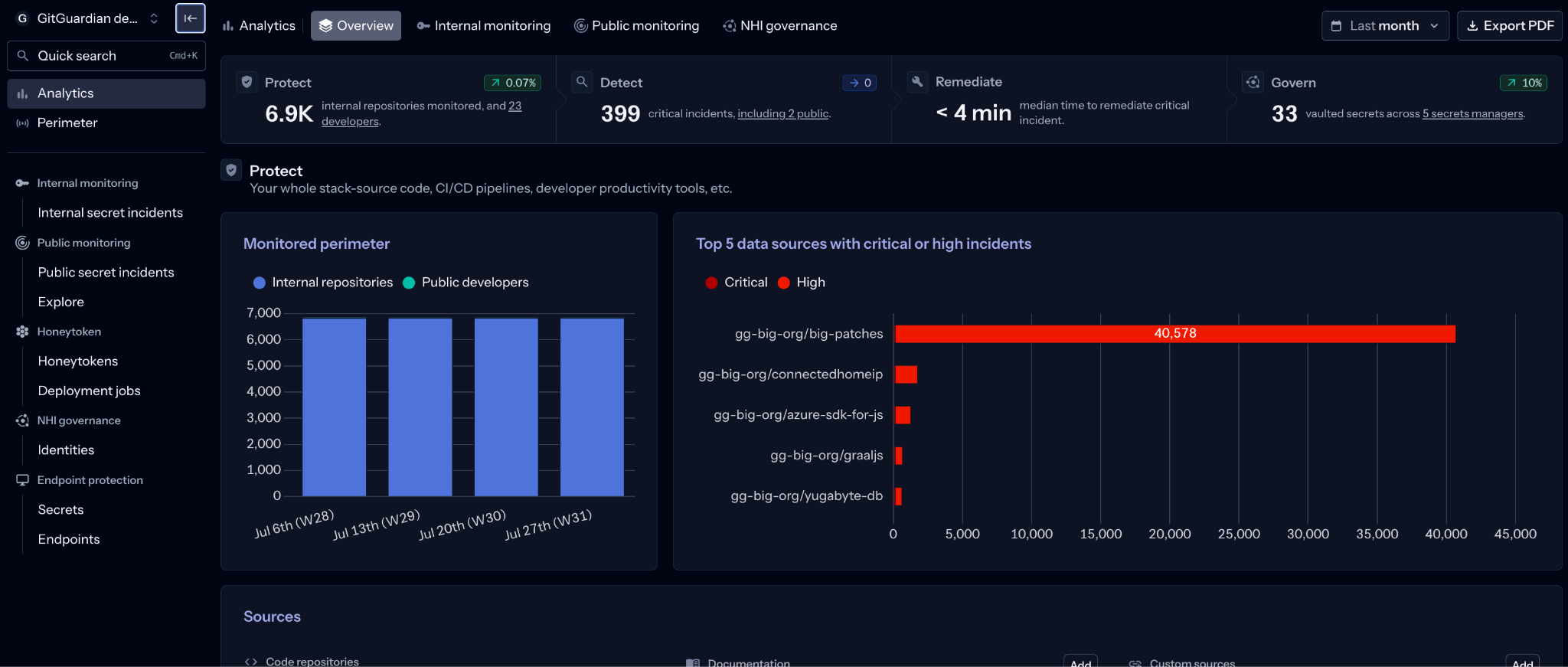Click the 0.07% trend badge on Protect
Viewport: 1568px width, 667px height.
(x=512, y=83)
